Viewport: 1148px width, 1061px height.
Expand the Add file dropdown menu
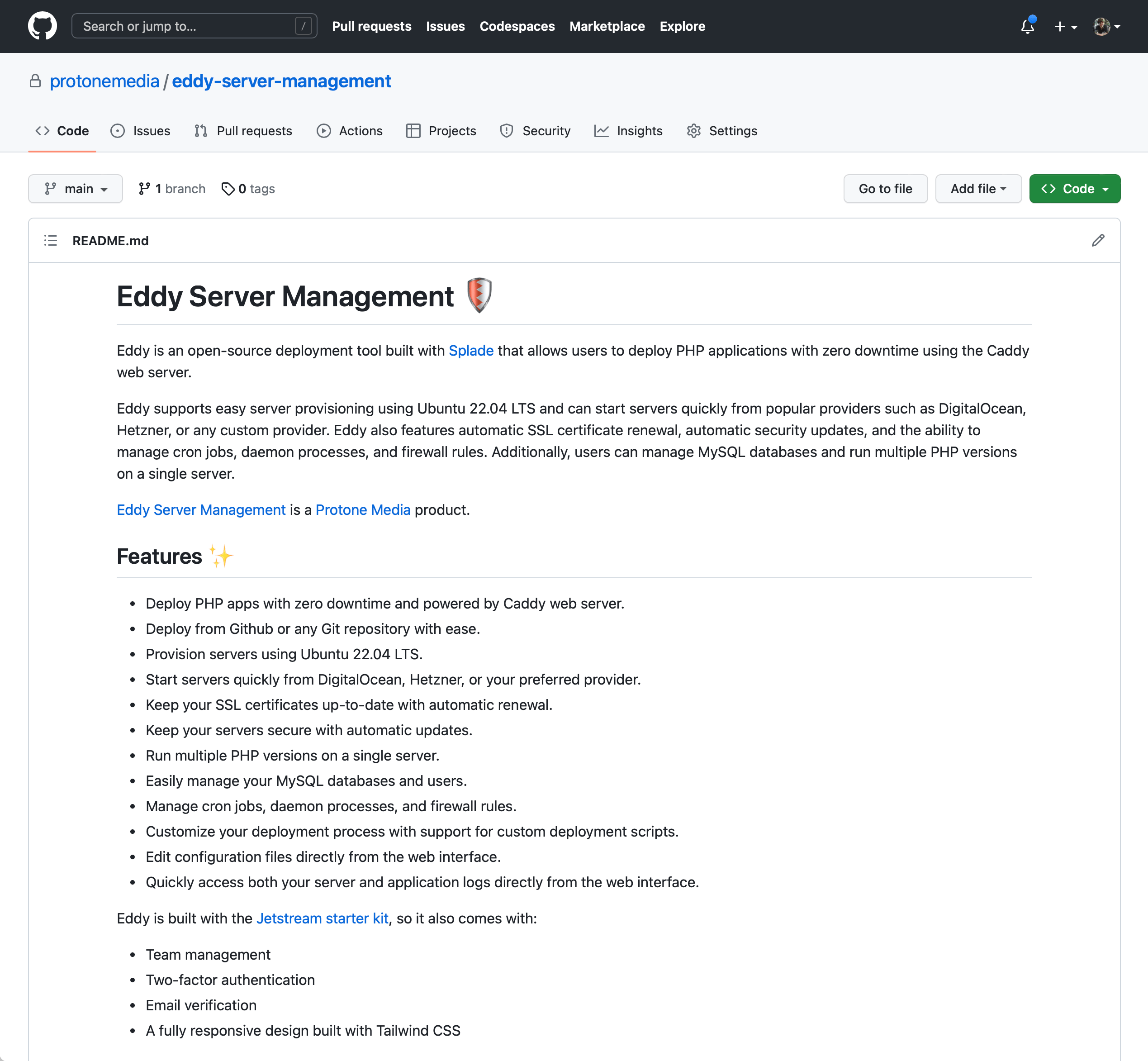pos(977,189)
